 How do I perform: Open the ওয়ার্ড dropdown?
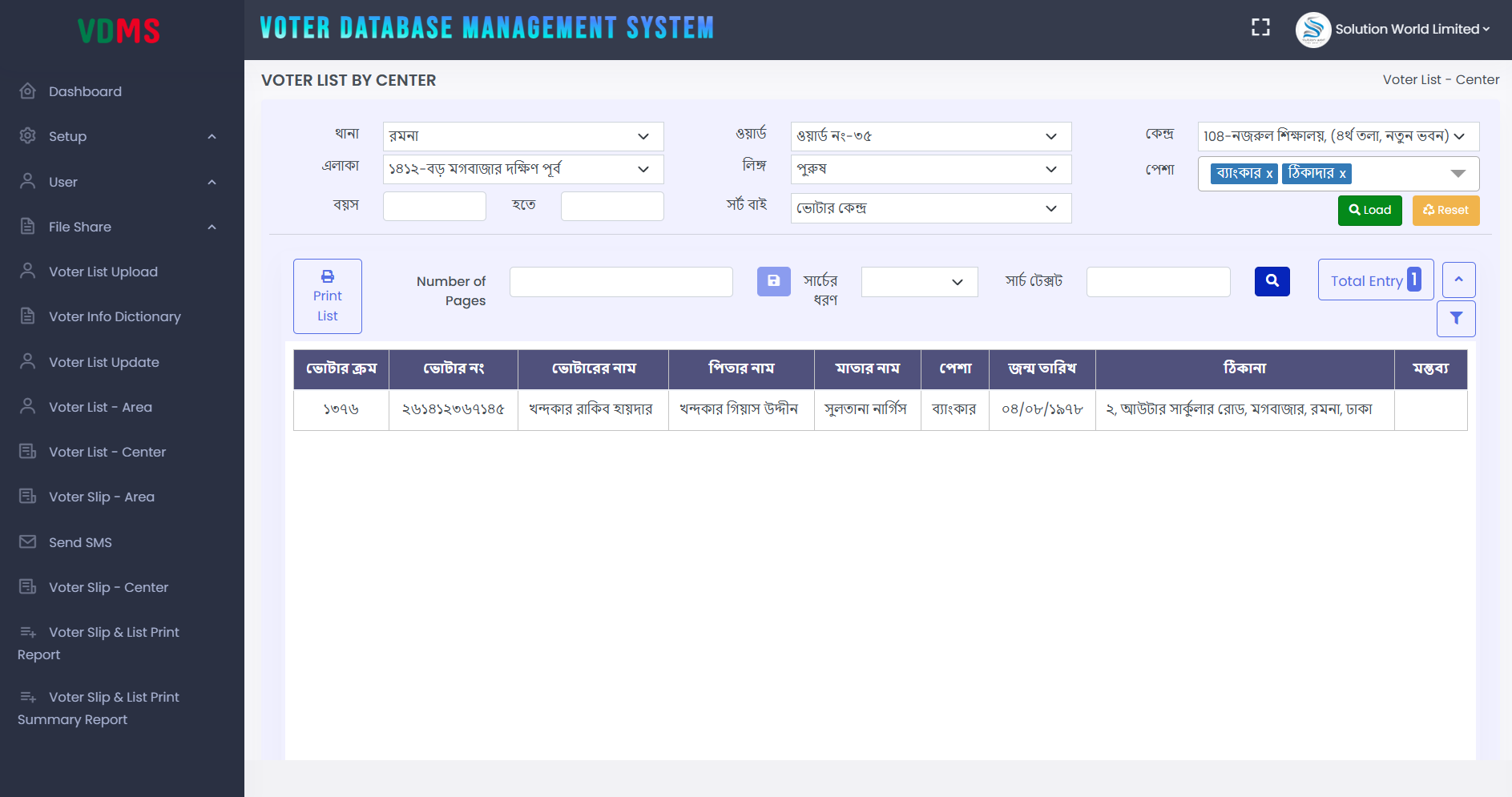930,136
